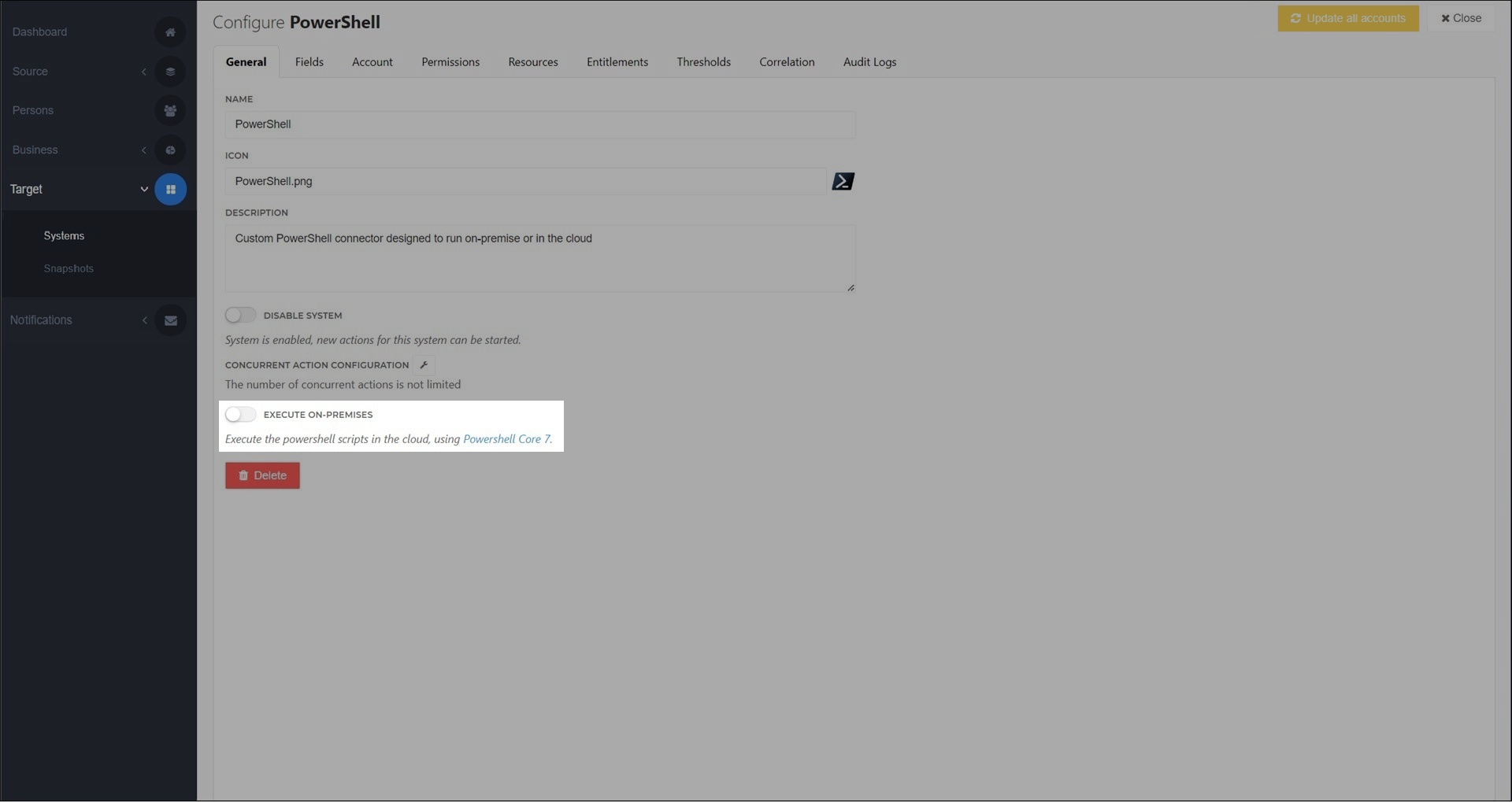This screenshot has width=1512, height=802.
Task: Expand the Source menu chevron
Action: pos(144,72)
